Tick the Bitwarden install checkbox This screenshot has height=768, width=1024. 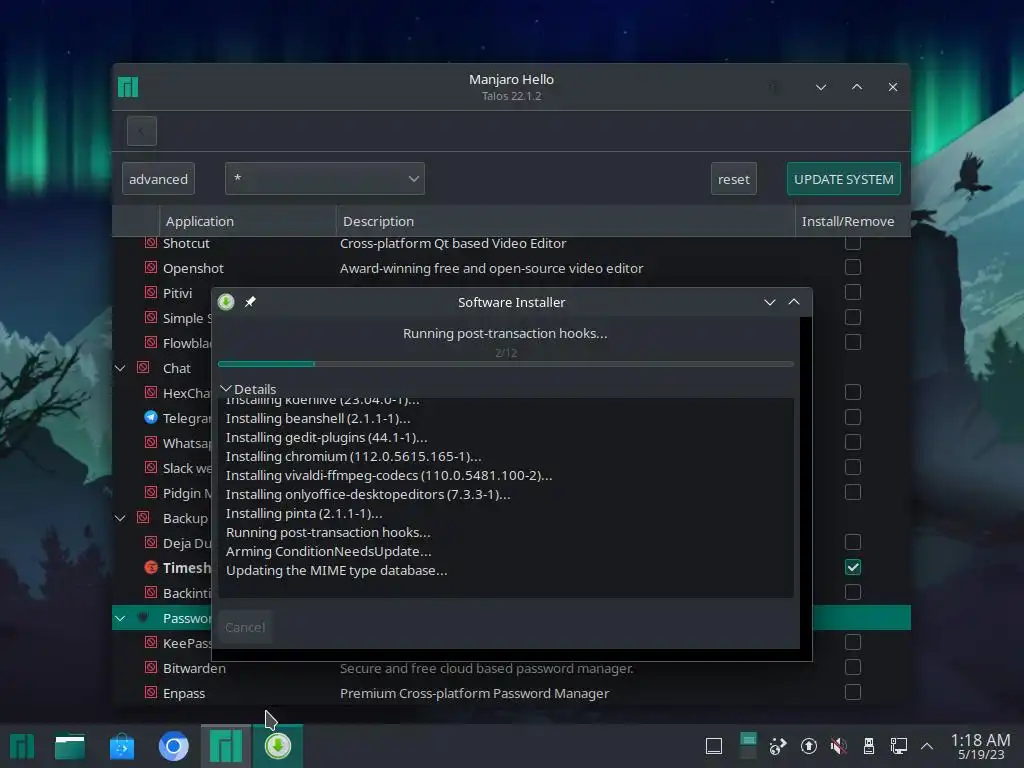[852, 667]
